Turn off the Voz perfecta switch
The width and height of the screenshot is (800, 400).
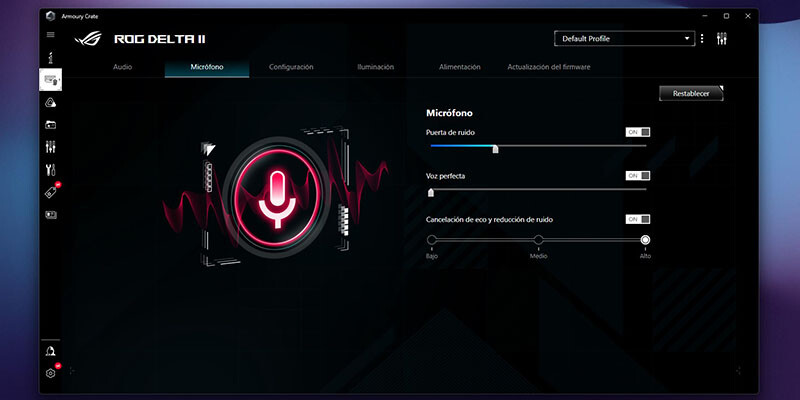coord(638,176)
